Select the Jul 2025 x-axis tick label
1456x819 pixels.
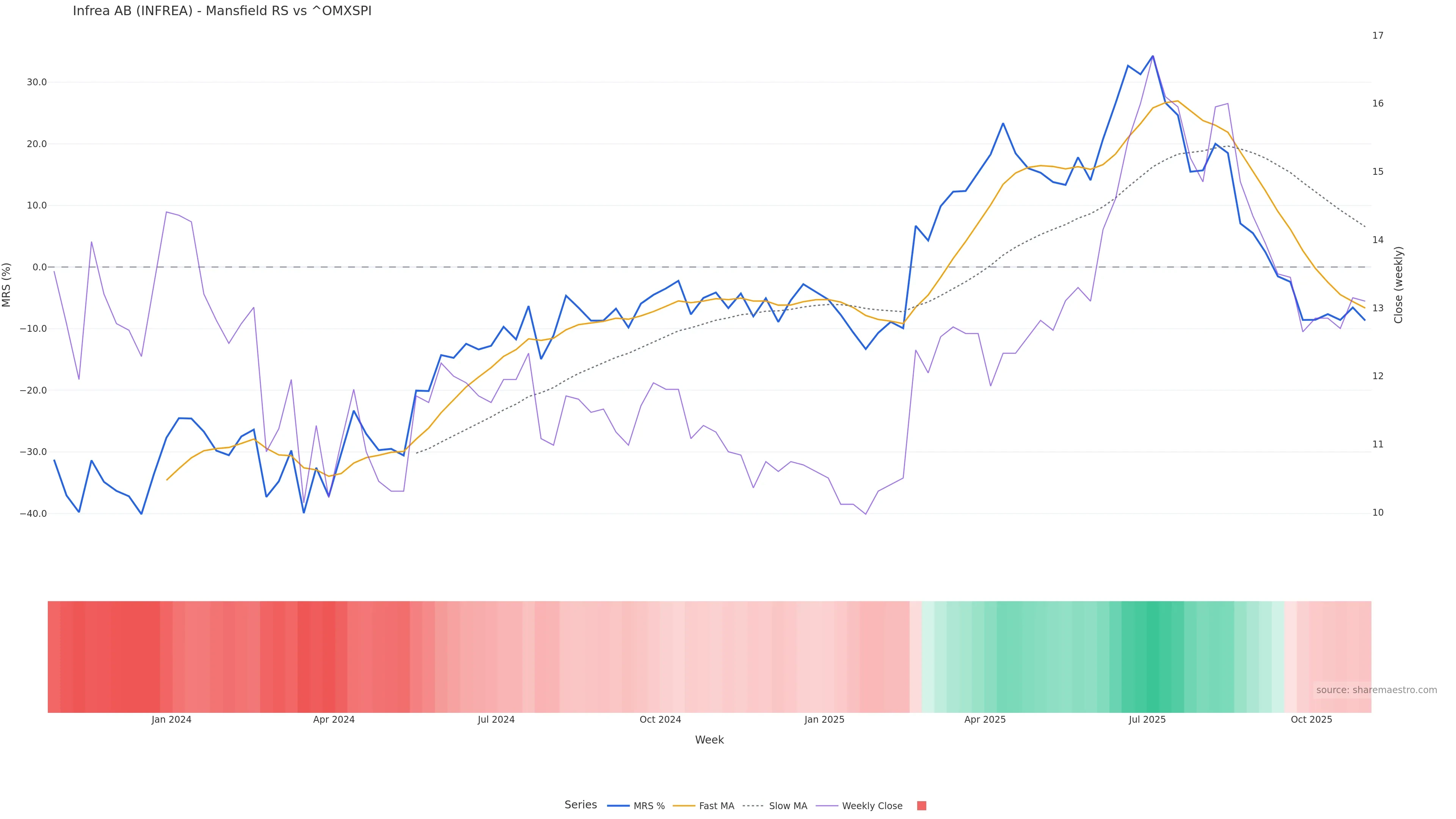pyautogui.click(x=1147, y=720)
